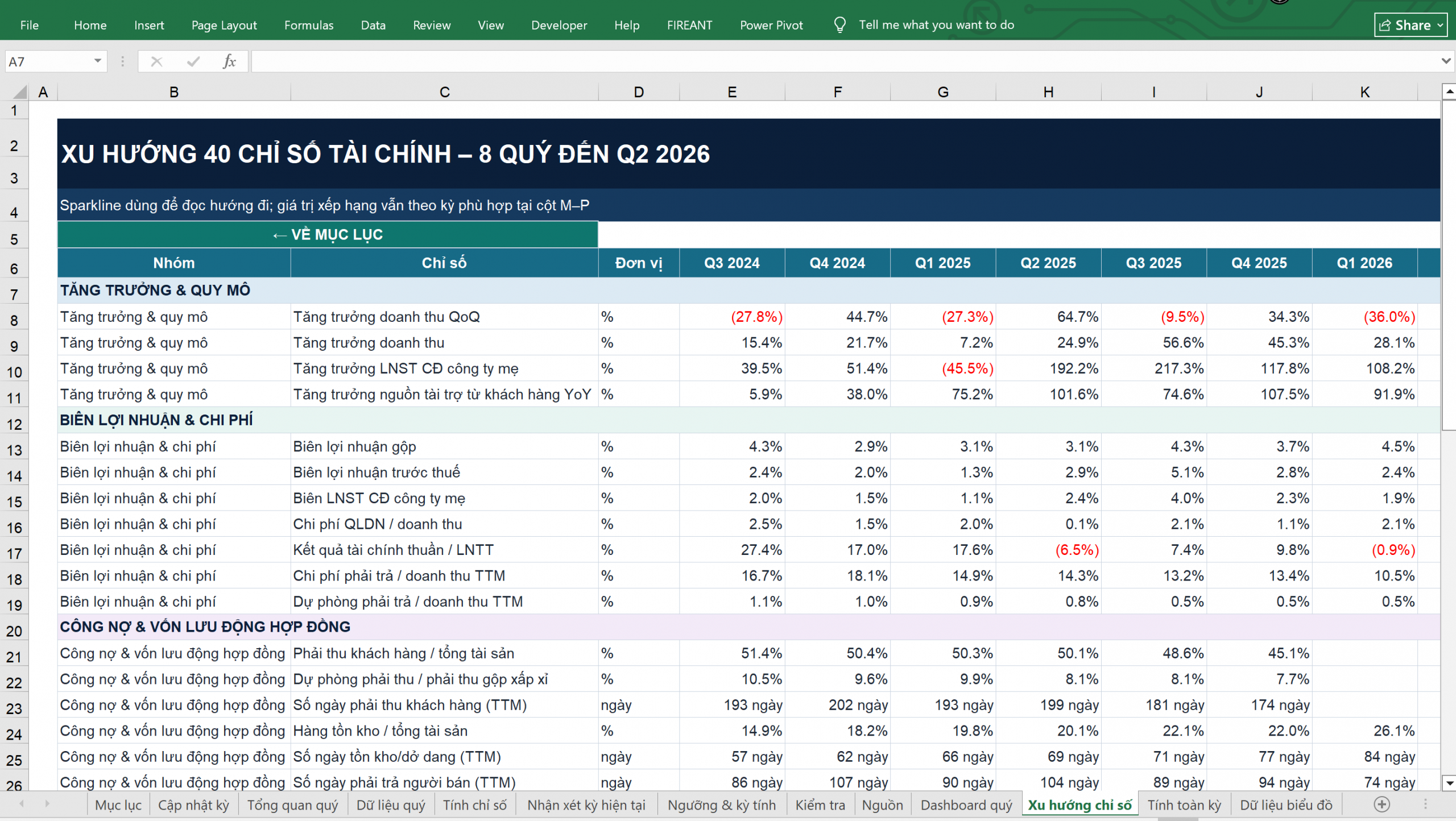Click the next sheet navigation arrow
Viewport: 1456px width, 821px height.
point(47,804)
